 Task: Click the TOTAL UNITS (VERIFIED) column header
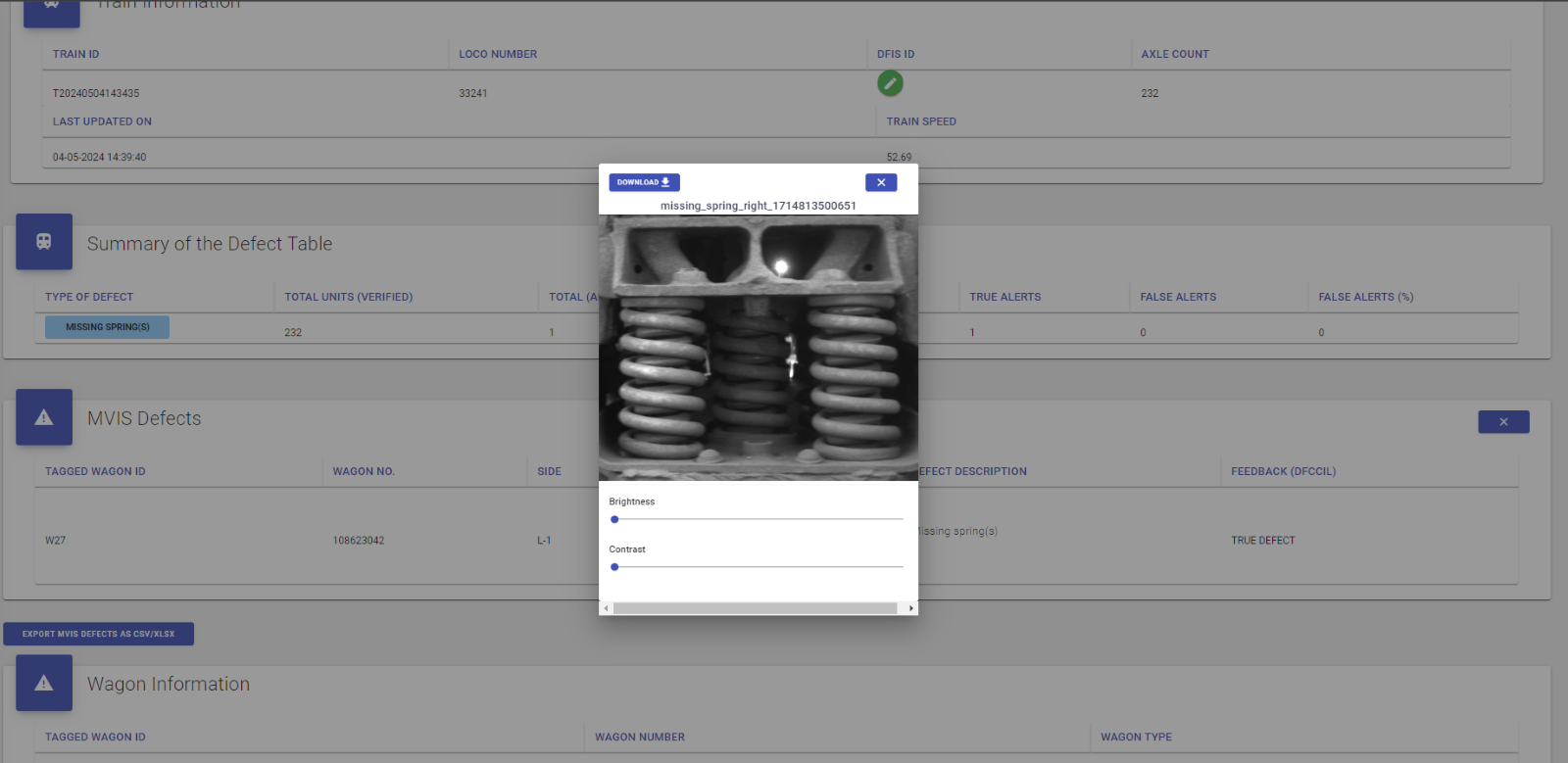(x=348, y=297)
